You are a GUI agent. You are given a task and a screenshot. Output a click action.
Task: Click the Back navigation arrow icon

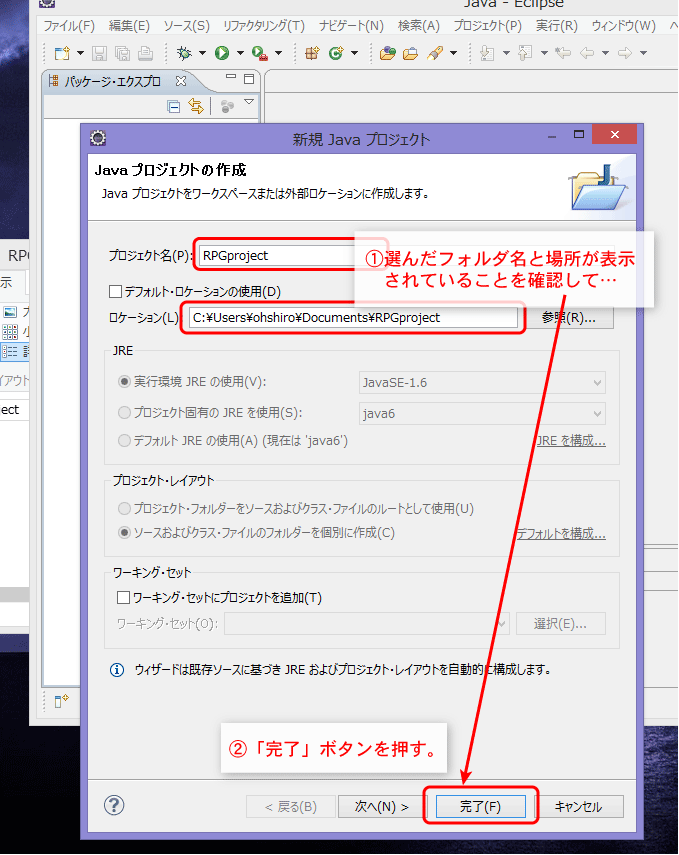(x=587, y=53)
